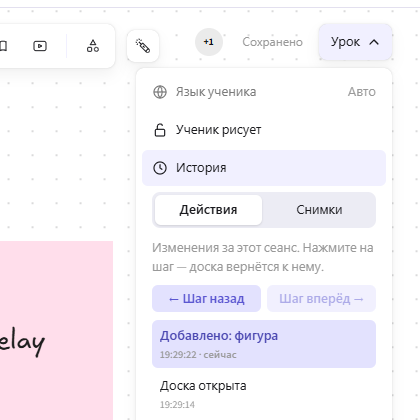The image size is (420, 420).
Task: Click the clock icon beside История
Action: click(x=160, y=168)
